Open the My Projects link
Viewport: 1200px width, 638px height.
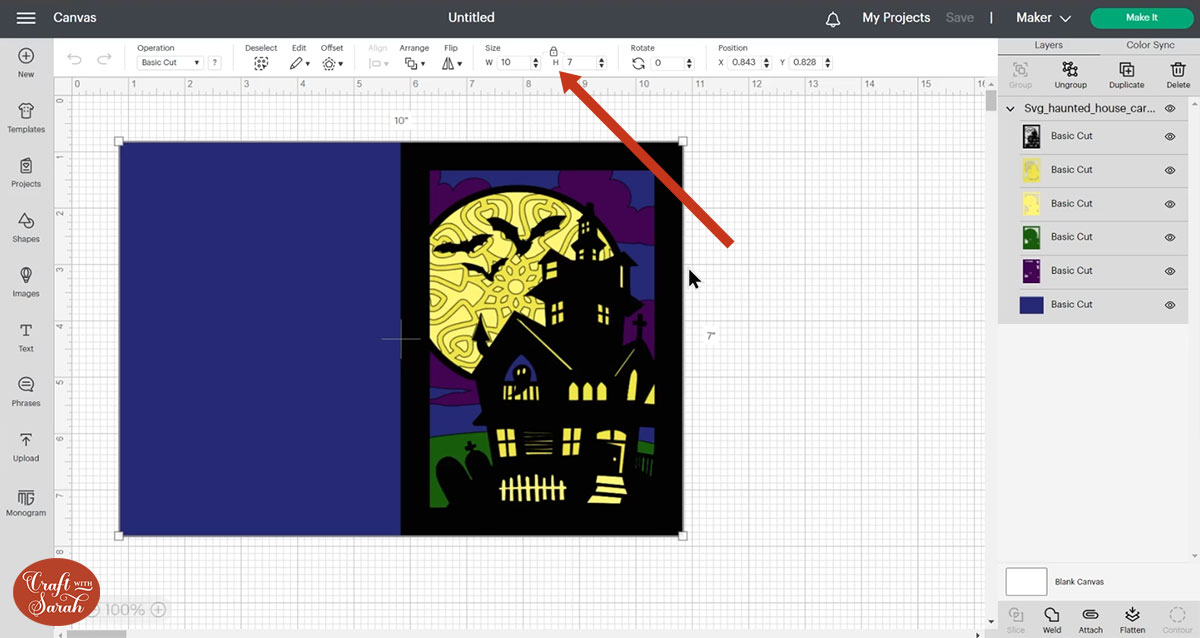896,18
